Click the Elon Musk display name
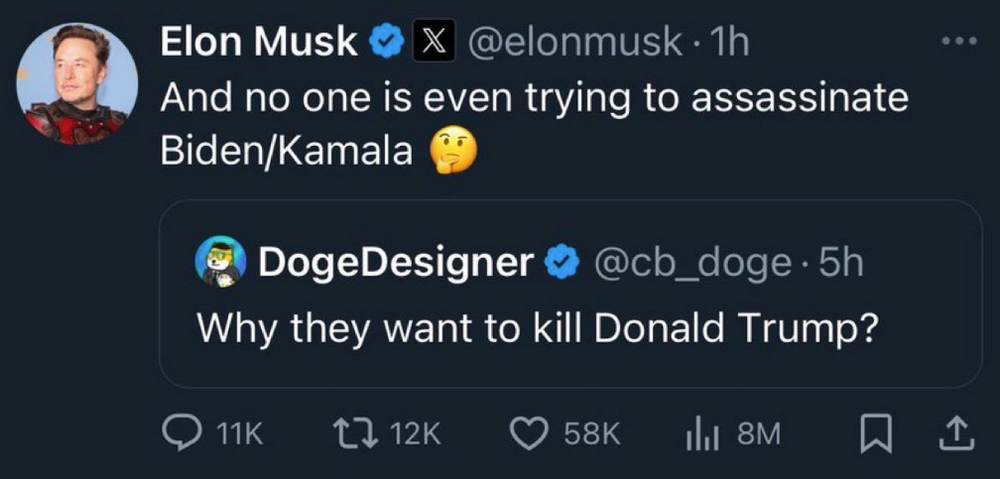1000x479 pixels. coord(258,42)
